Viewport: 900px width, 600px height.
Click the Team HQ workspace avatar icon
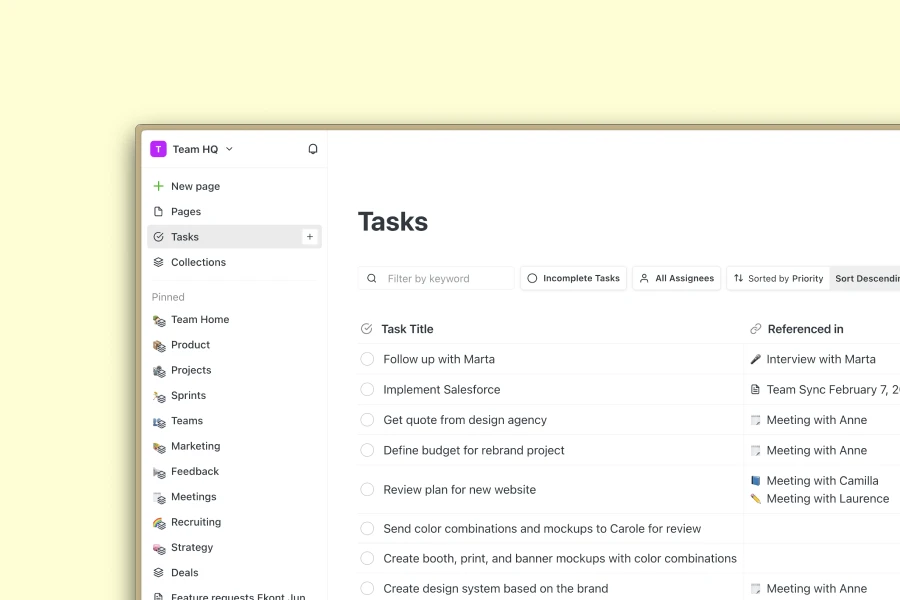[158, 148]
